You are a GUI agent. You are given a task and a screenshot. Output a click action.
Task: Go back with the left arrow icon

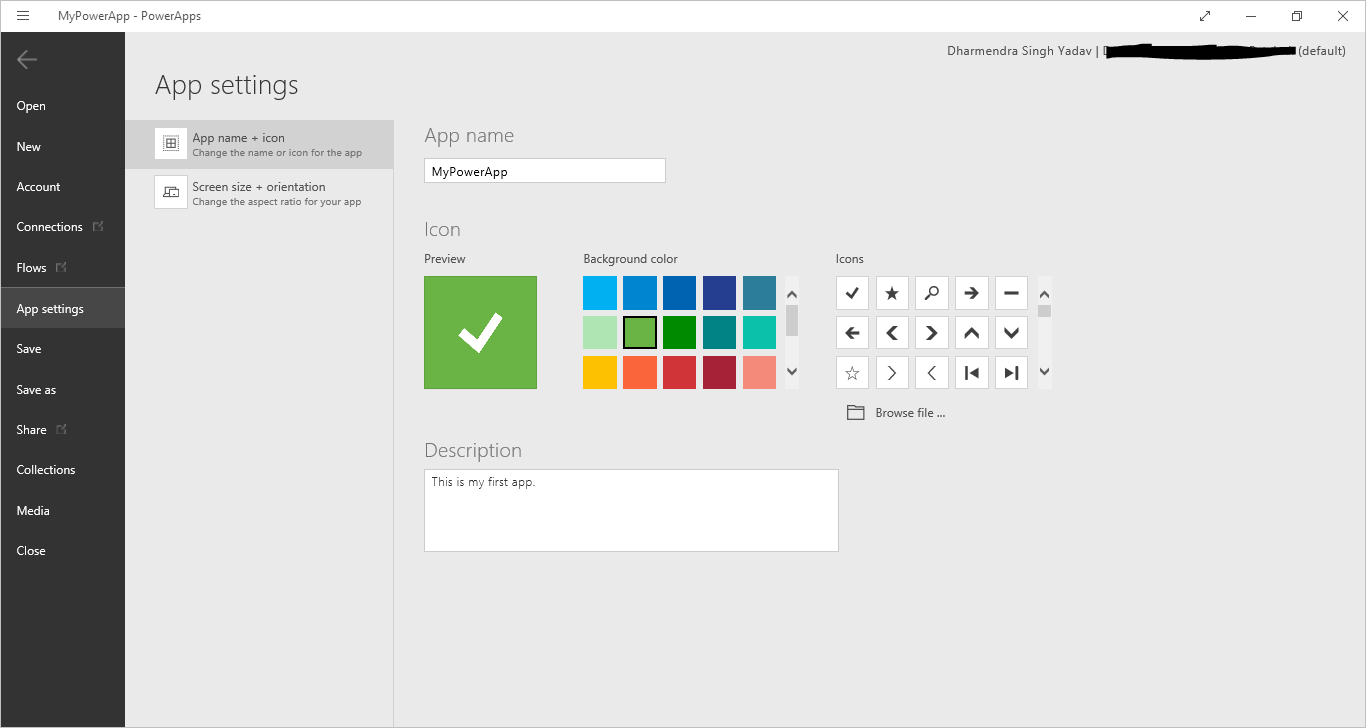coord(27,60)
